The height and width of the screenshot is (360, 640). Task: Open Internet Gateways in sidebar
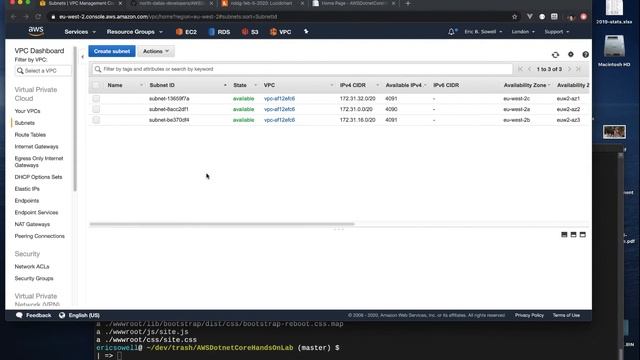[x=36, y=147]
